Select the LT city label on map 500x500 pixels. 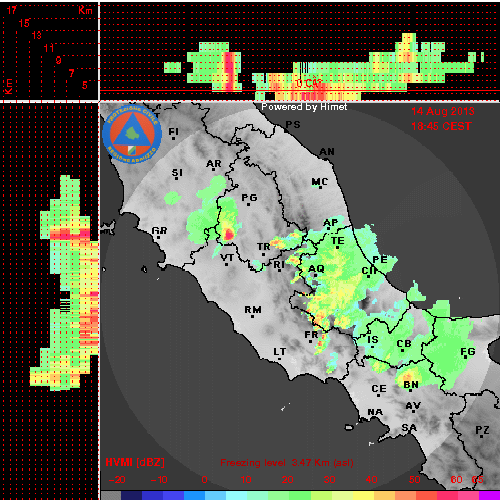click(x=280, y=352)
